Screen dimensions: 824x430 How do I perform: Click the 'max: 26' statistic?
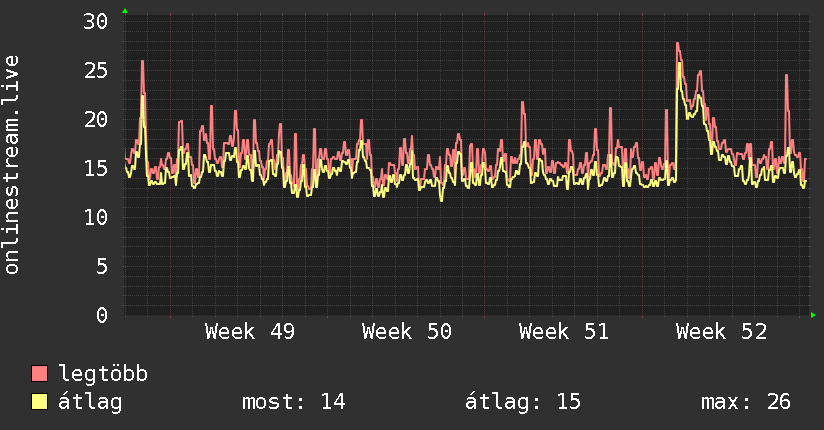(x=746, y=402)
